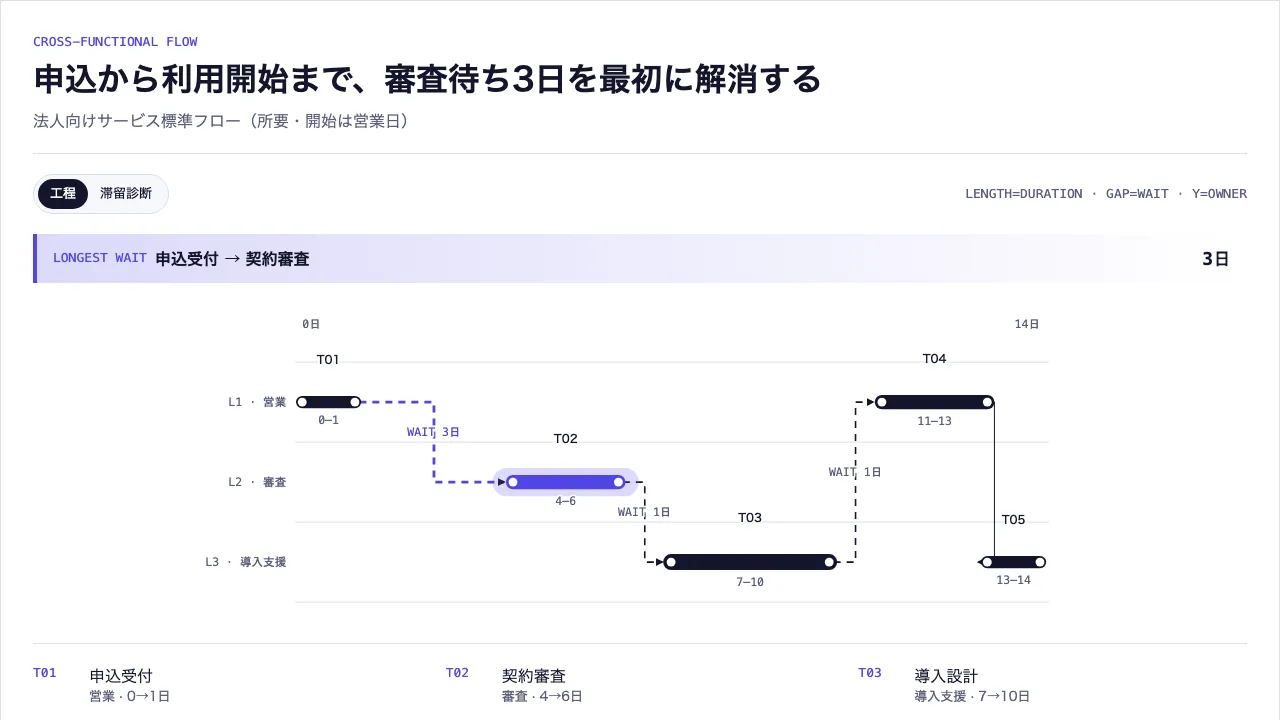
Task: Click the purple WAIT 3日 connector label
Action: coord(433,432)
